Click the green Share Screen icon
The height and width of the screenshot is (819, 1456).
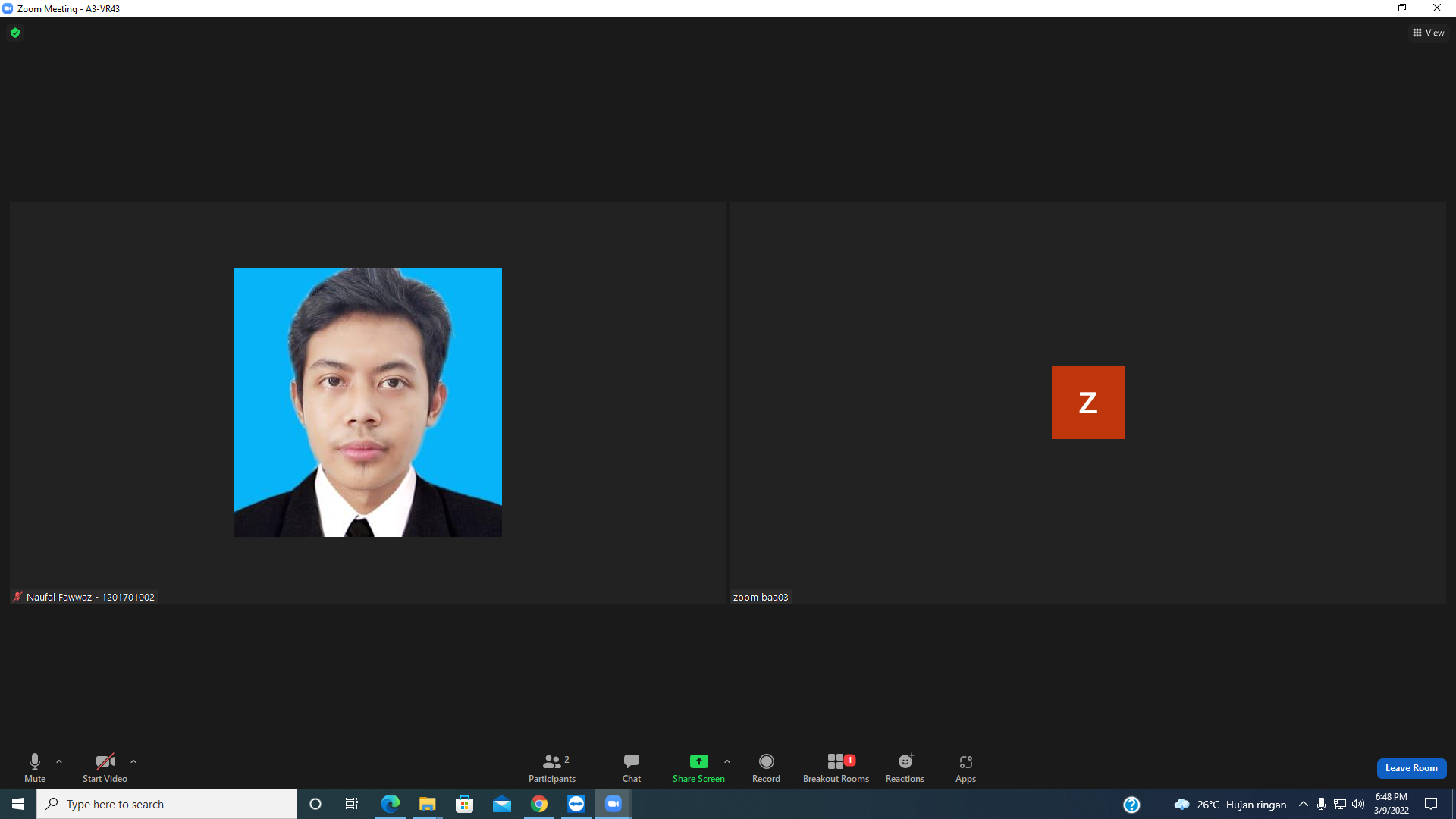(x=698, y=761)
